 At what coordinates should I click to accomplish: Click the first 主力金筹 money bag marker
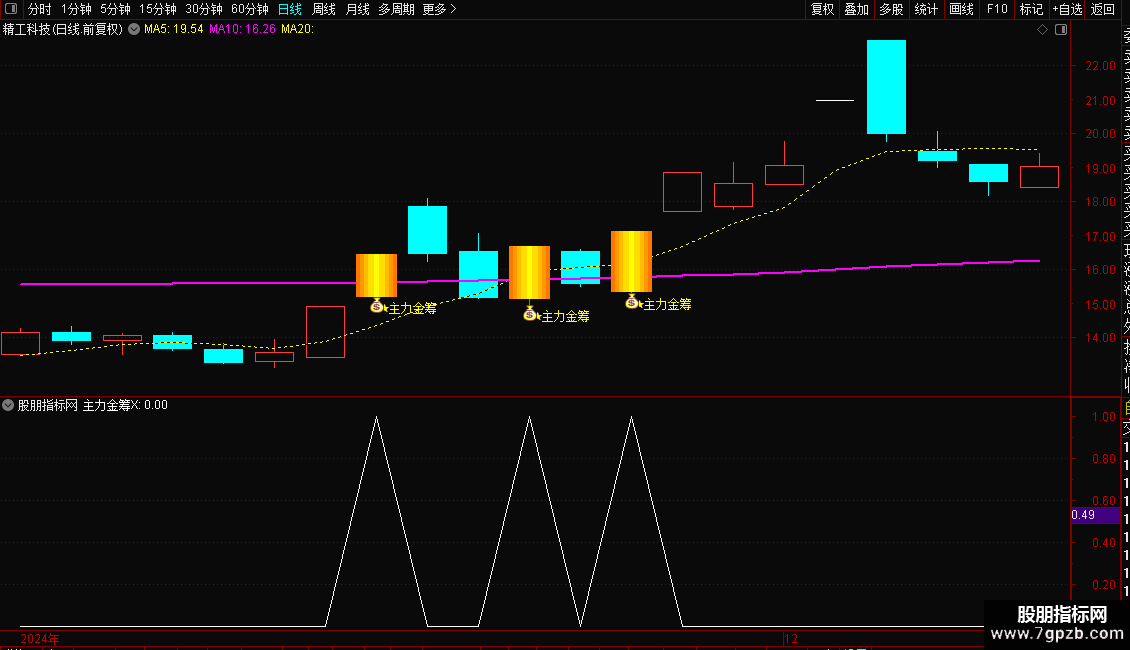coord(376,306)
